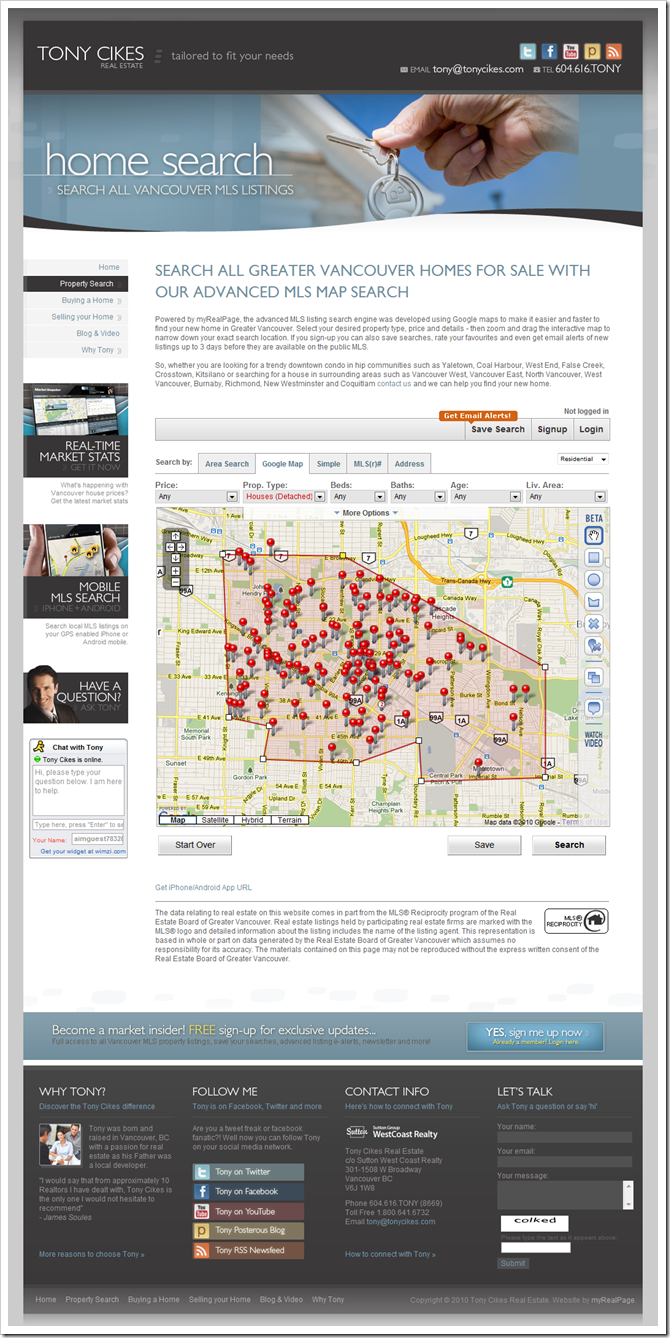
Task: Open Selling your Home sidebar menu item
Action: tap(75, 317)
